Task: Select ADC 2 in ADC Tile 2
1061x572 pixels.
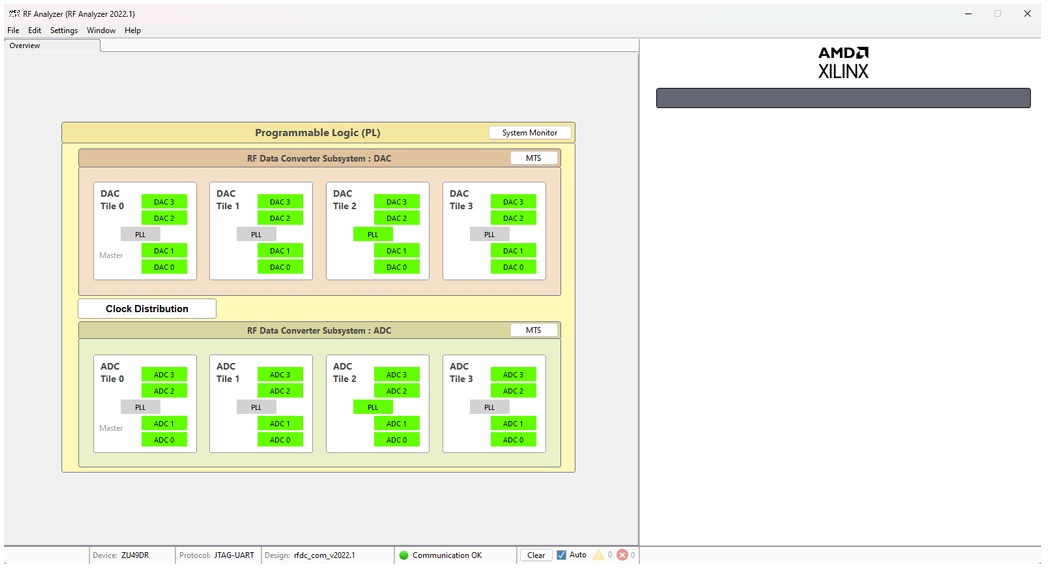Action: (x=397, y=391)
